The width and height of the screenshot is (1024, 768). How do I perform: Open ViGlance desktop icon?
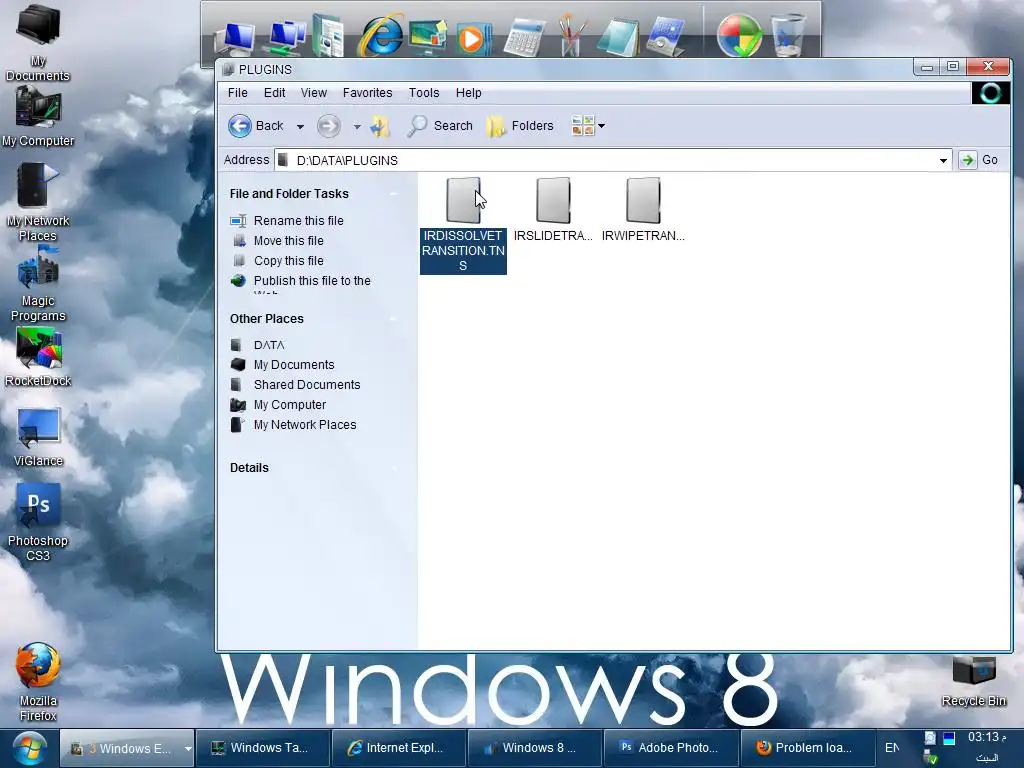pyautogui.click(x=38, y=436)
